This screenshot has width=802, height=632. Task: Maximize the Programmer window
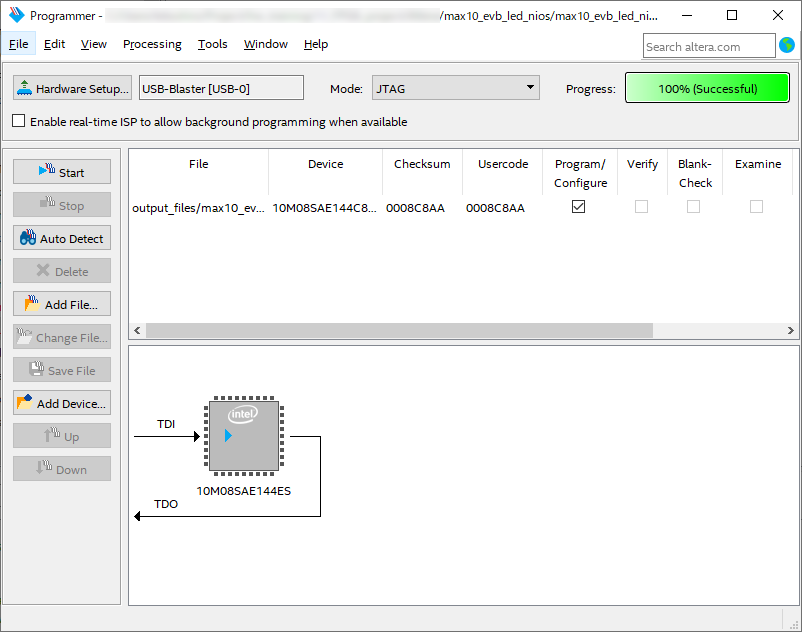(x=732, y=15)
